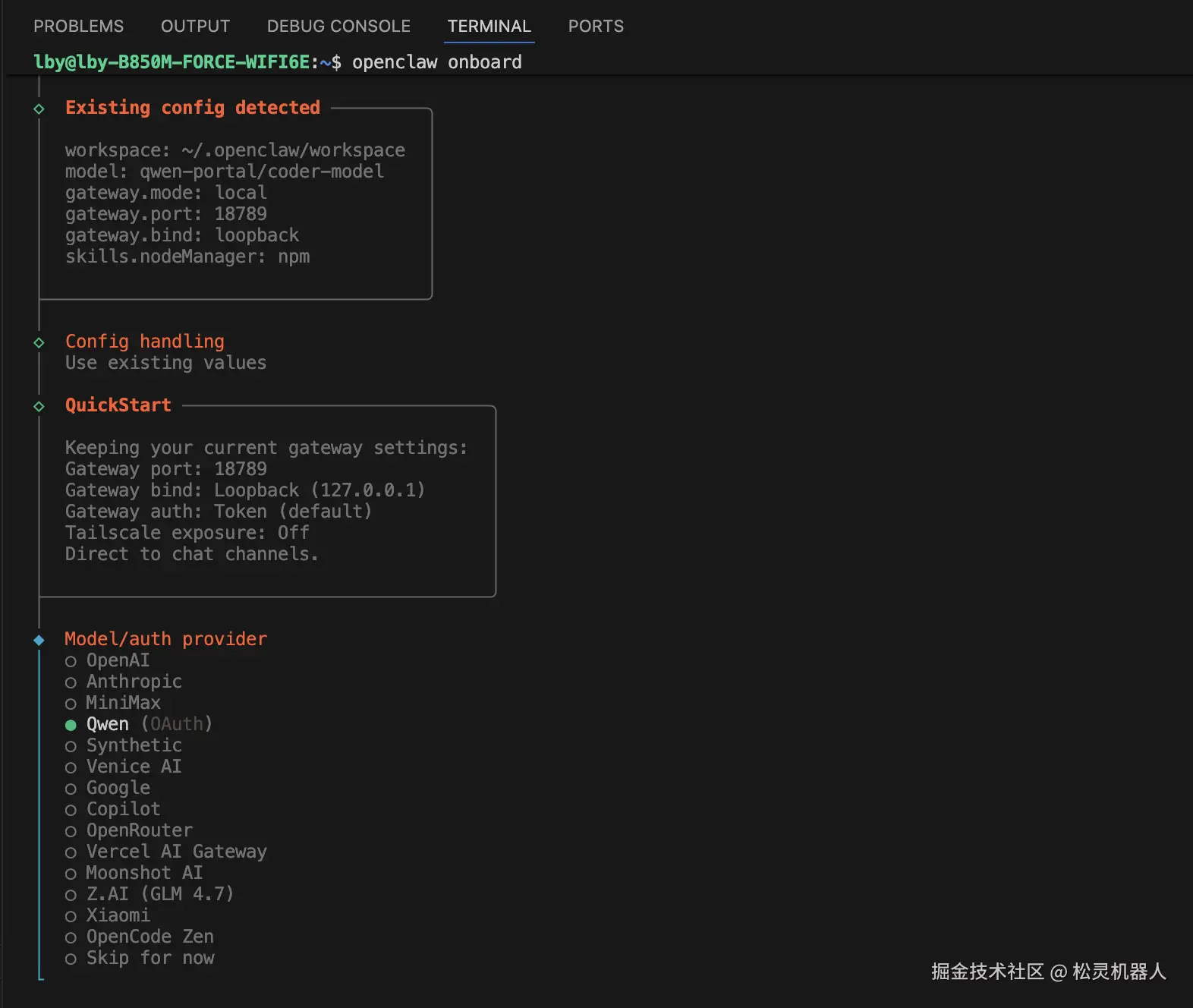Choose the Synthetic provider option

(124, 745)
